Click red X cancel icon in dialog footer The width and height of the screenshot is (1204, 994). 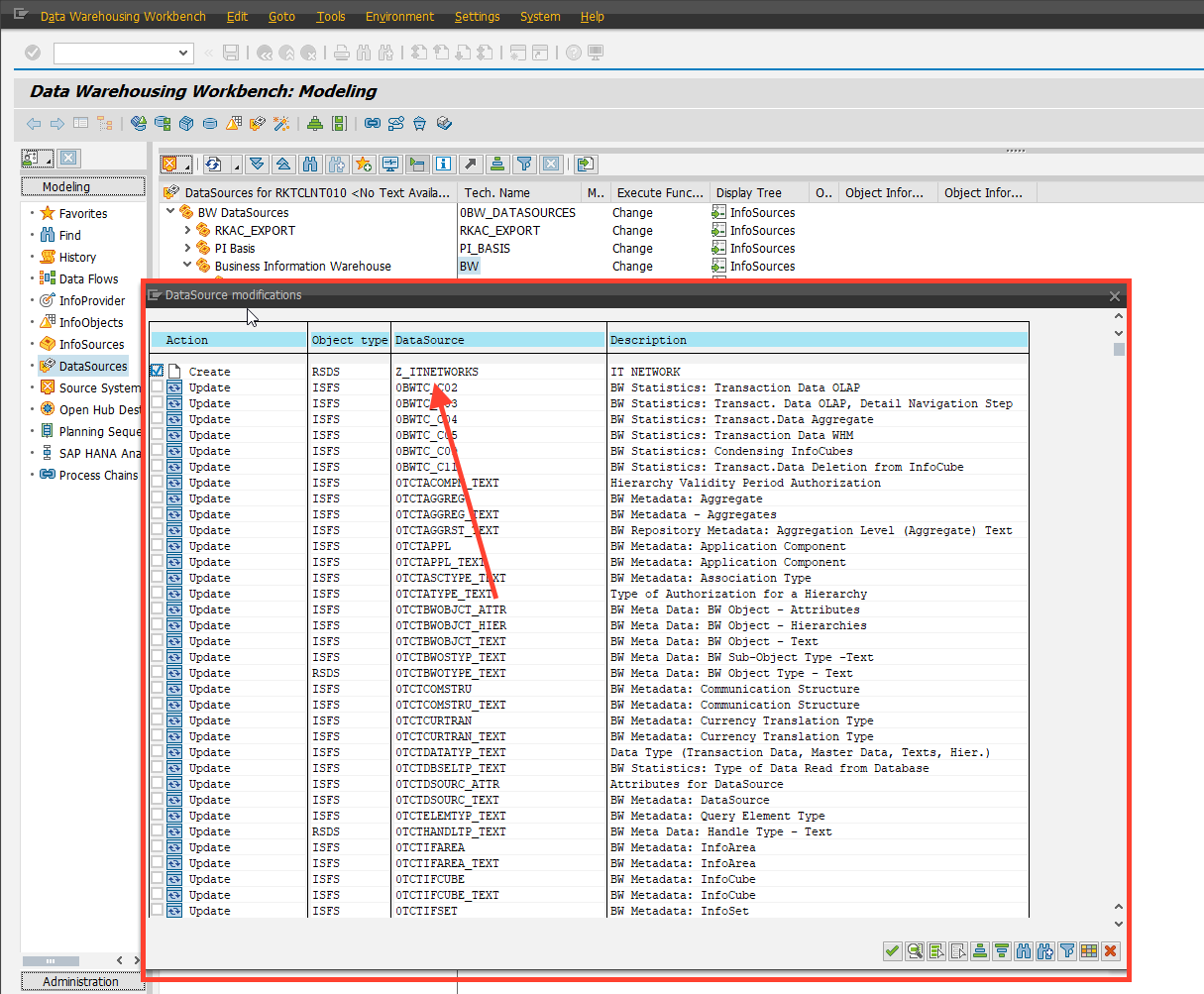[1111, 951]
